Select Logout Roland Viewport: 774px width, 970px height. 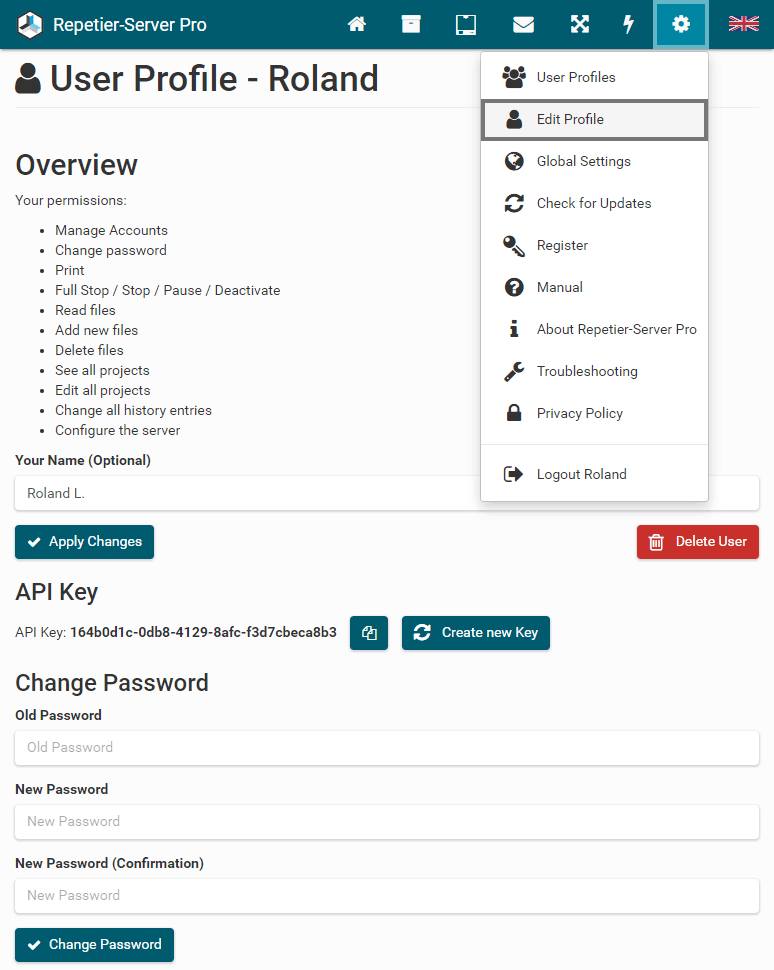581,474
